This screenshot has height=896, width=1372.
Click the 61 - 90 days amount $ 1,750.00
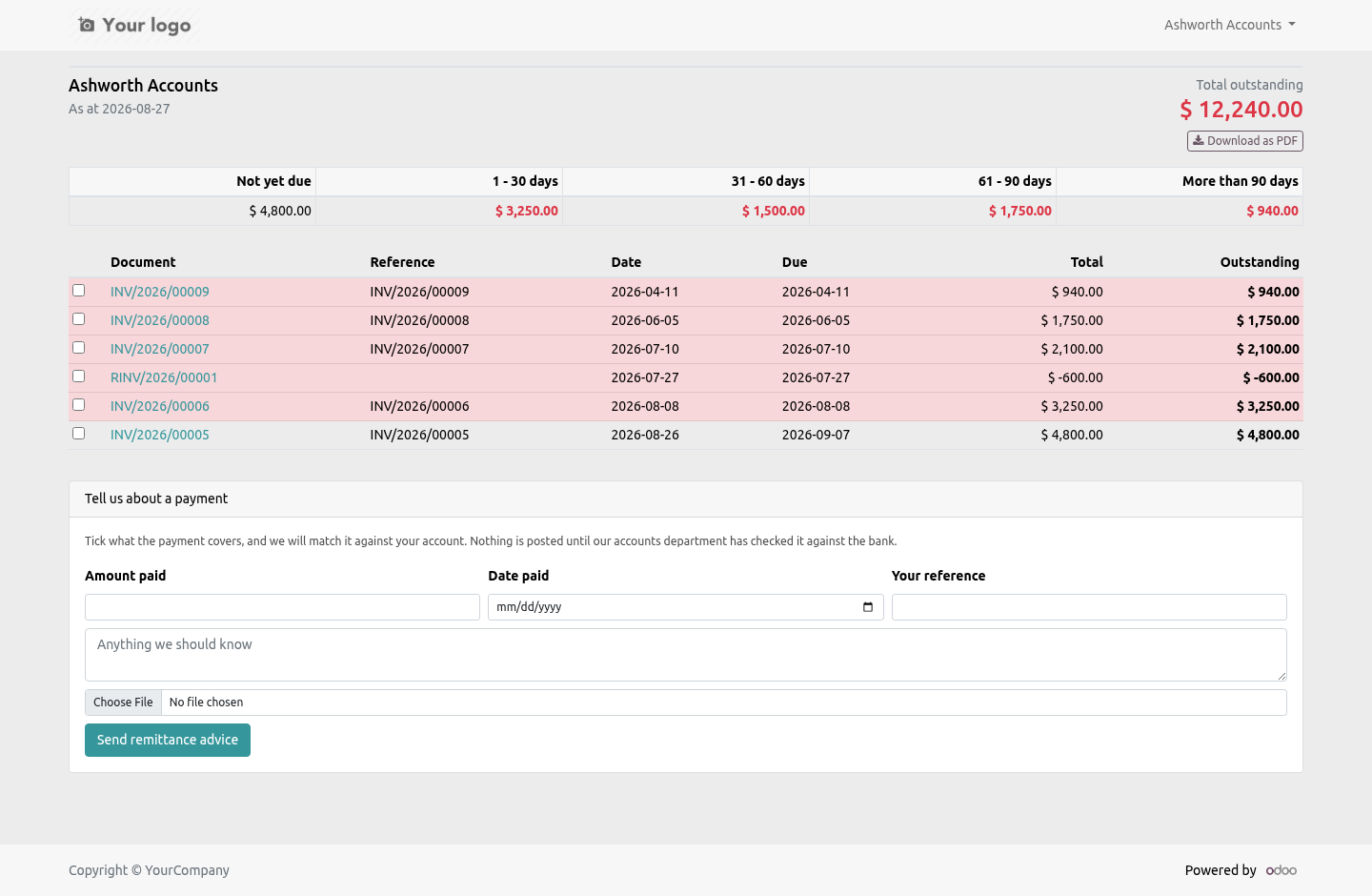point(1020,211)
